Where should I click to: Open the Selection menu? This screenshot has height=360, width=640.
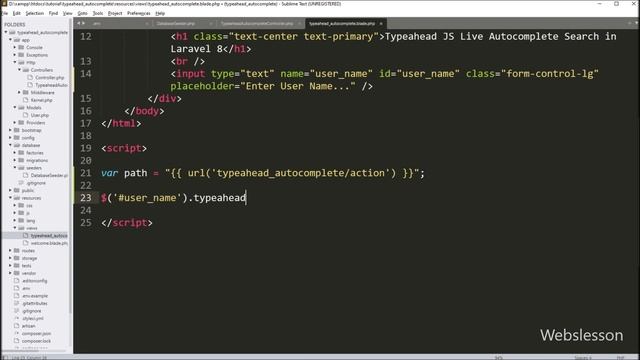(x=35, y=13)
